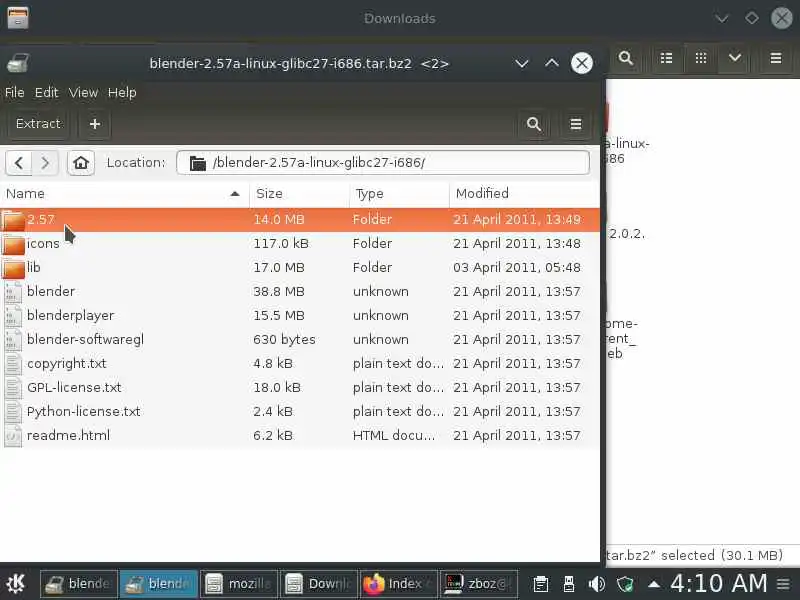Click the 4:10 AM clock
Viewport: 800px width, 600px height.
pyautogui.click(x=718, y=583)
